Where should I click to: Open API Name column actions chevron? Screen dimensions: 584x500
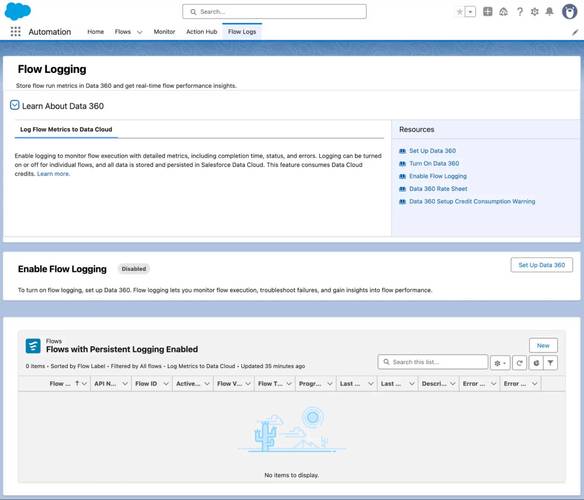(x=125, y=383)
